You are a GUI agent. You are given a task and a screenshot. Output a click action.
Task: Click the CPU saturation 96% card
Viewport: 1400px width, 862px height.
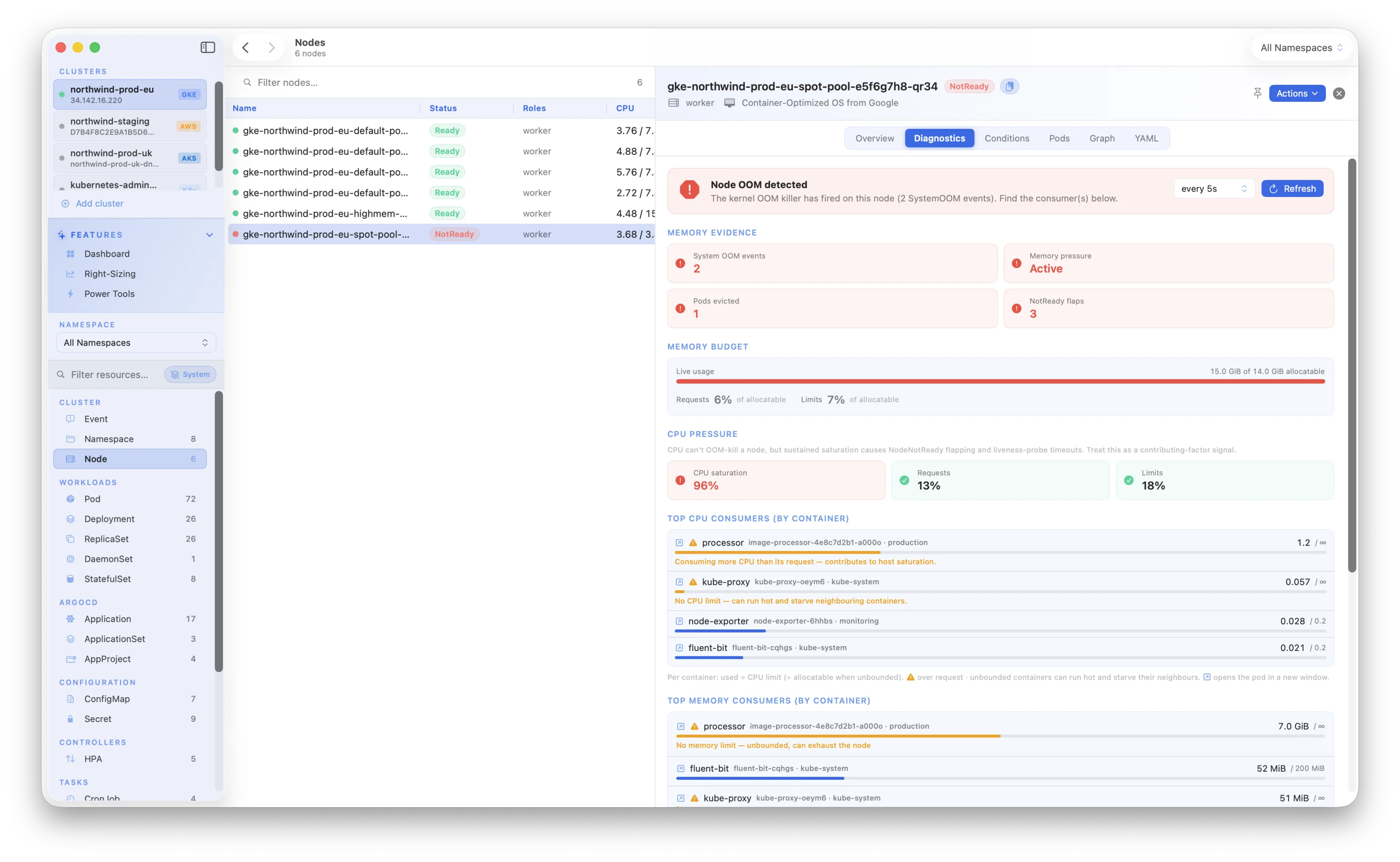[775, 480]
